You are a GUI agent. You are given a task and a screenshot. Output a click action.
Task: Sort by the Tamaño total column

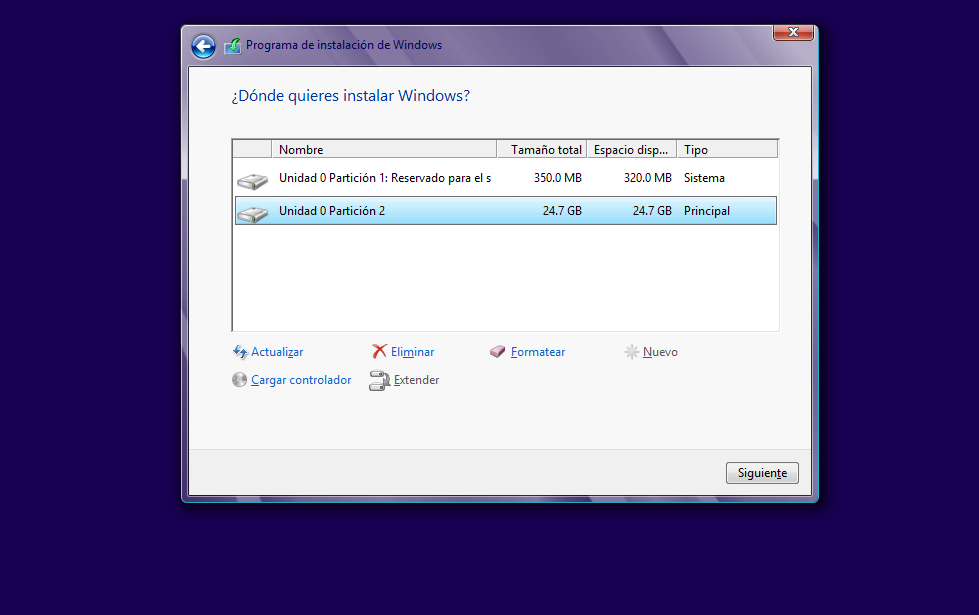541,150
